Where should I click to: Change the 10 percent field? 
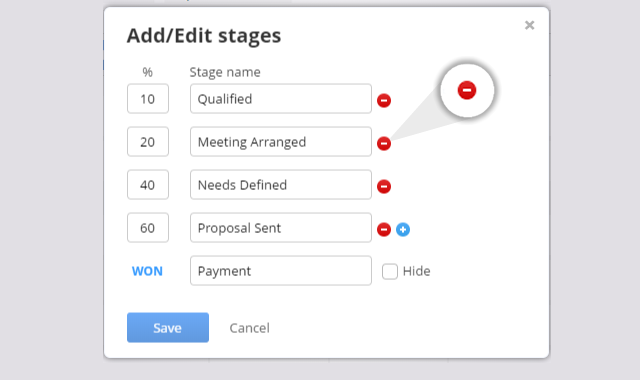pyautogui.click(x=148, y=99)
